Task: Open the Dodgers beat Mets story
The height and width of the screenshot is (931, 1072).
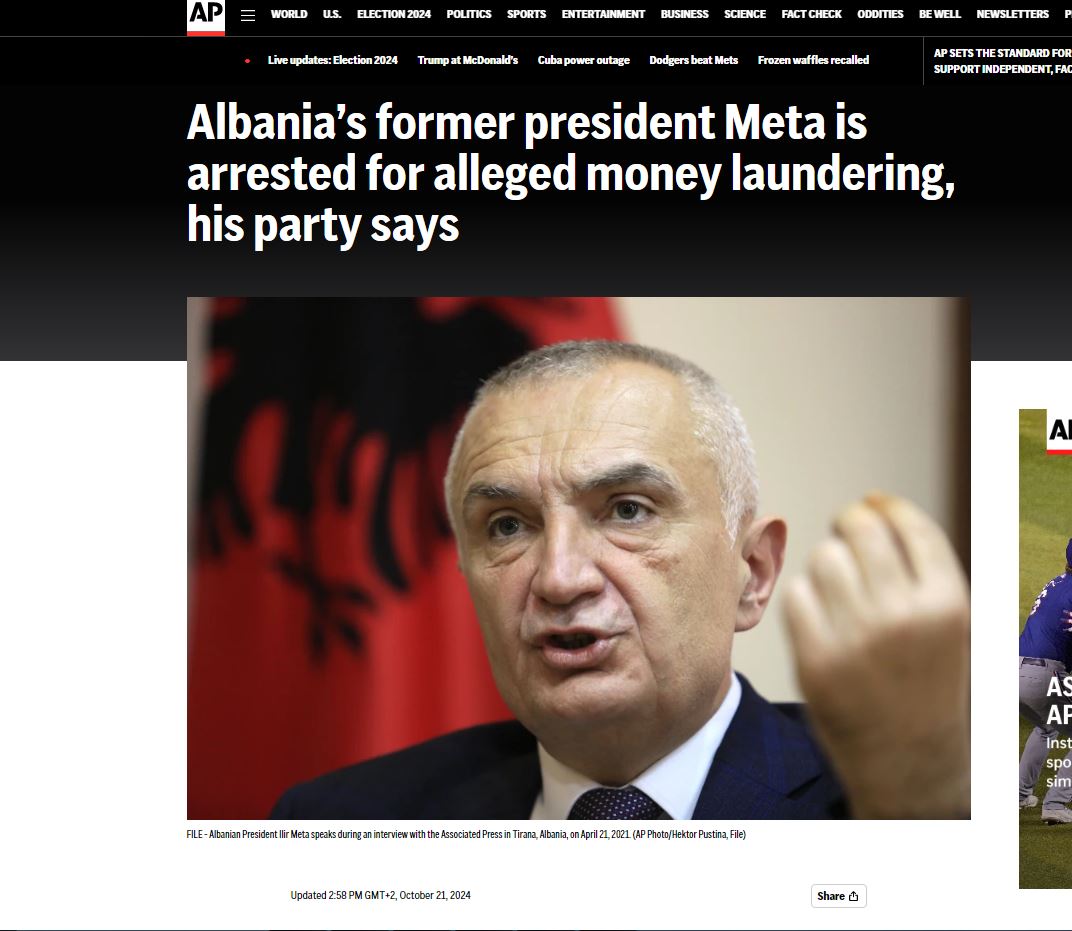Action: (x=693, y=60)
